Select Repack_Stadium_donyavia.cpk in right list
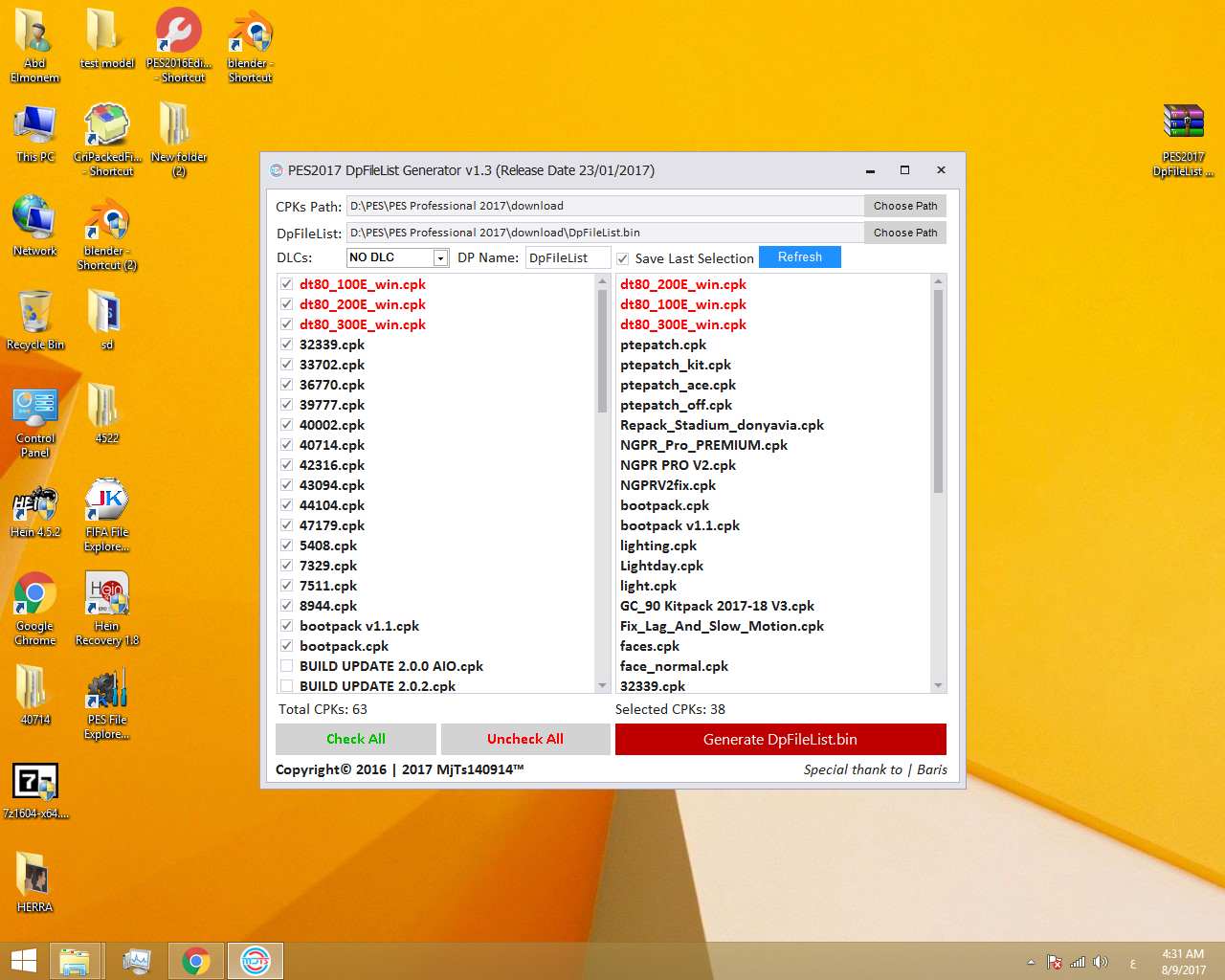Image resolution: width=1225 pixels, height=980 pixels. [x=722, y=425]
